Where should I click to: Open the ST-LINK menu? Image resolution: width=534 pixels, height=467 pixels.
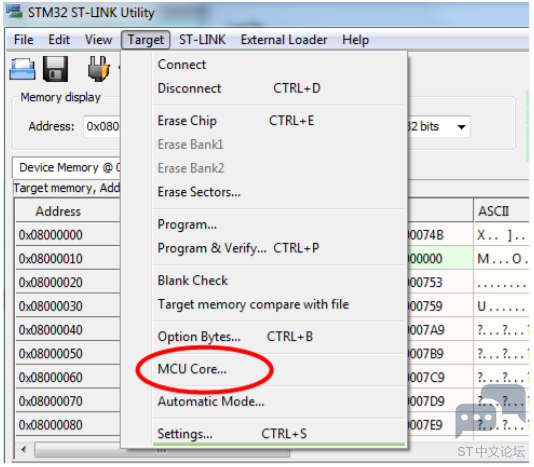[202, 40]
